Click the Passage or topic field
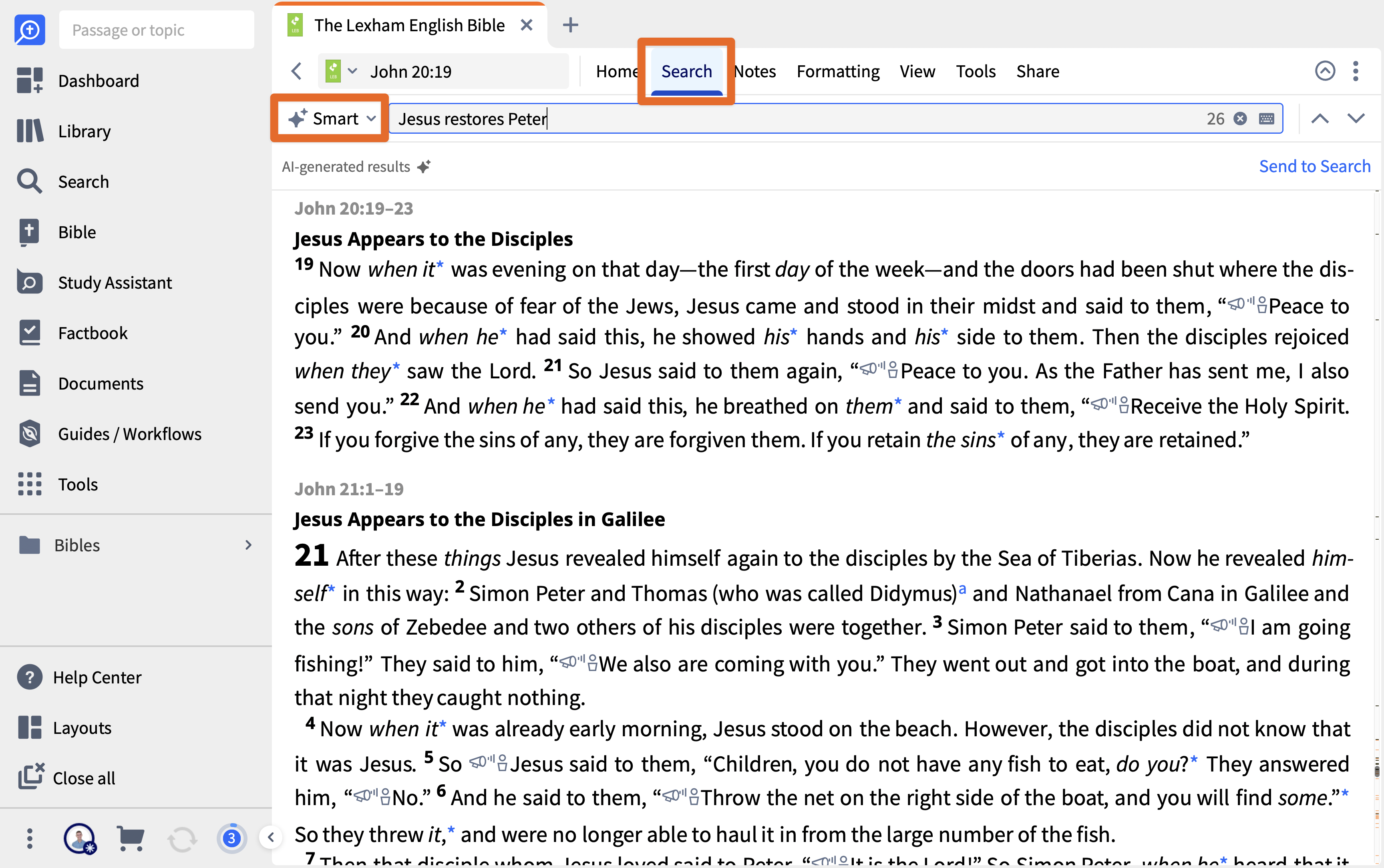1384x868 pixels. (156, 30)
